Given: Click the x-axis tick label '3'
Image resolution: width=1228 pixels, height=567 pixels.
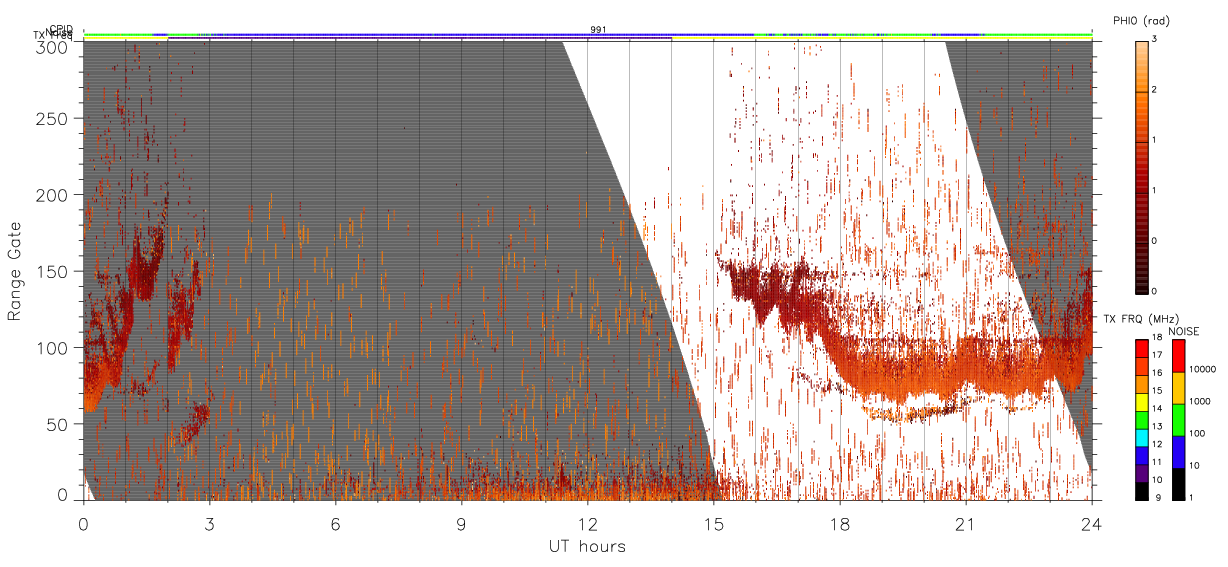Looking at the screenshot, I should point(209,523).
